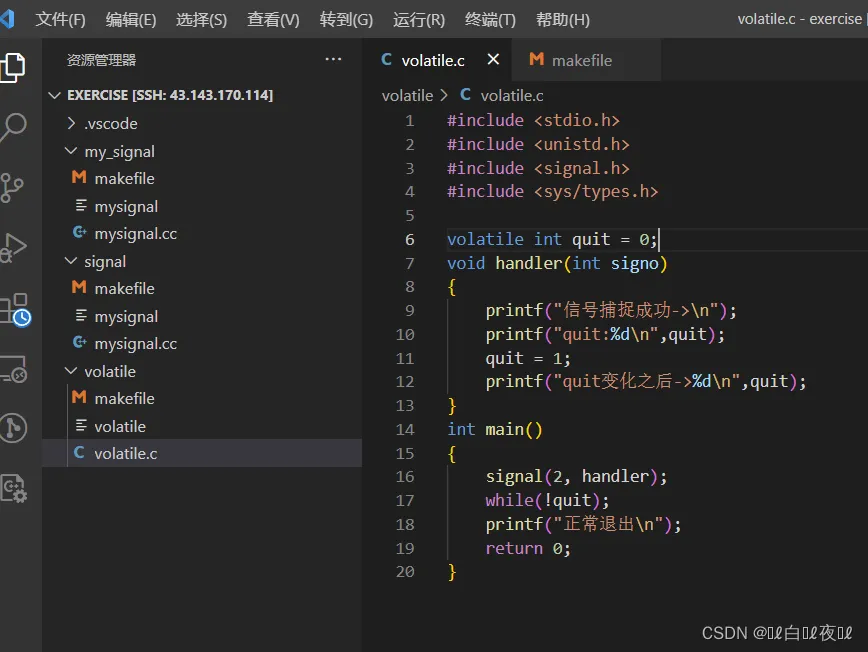Screen dimensions: 868x652
Task: Switch to the makefile editor tab
Action: point(581,60)
